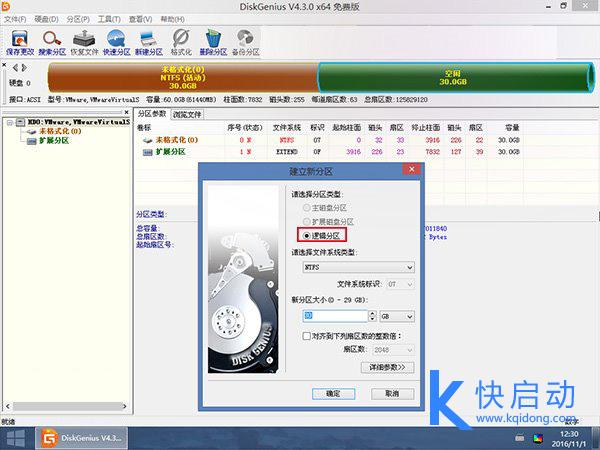600x450 pixels.
Task: Close the left tree panel
Action: pyautogui.click(x=127, y=112)
